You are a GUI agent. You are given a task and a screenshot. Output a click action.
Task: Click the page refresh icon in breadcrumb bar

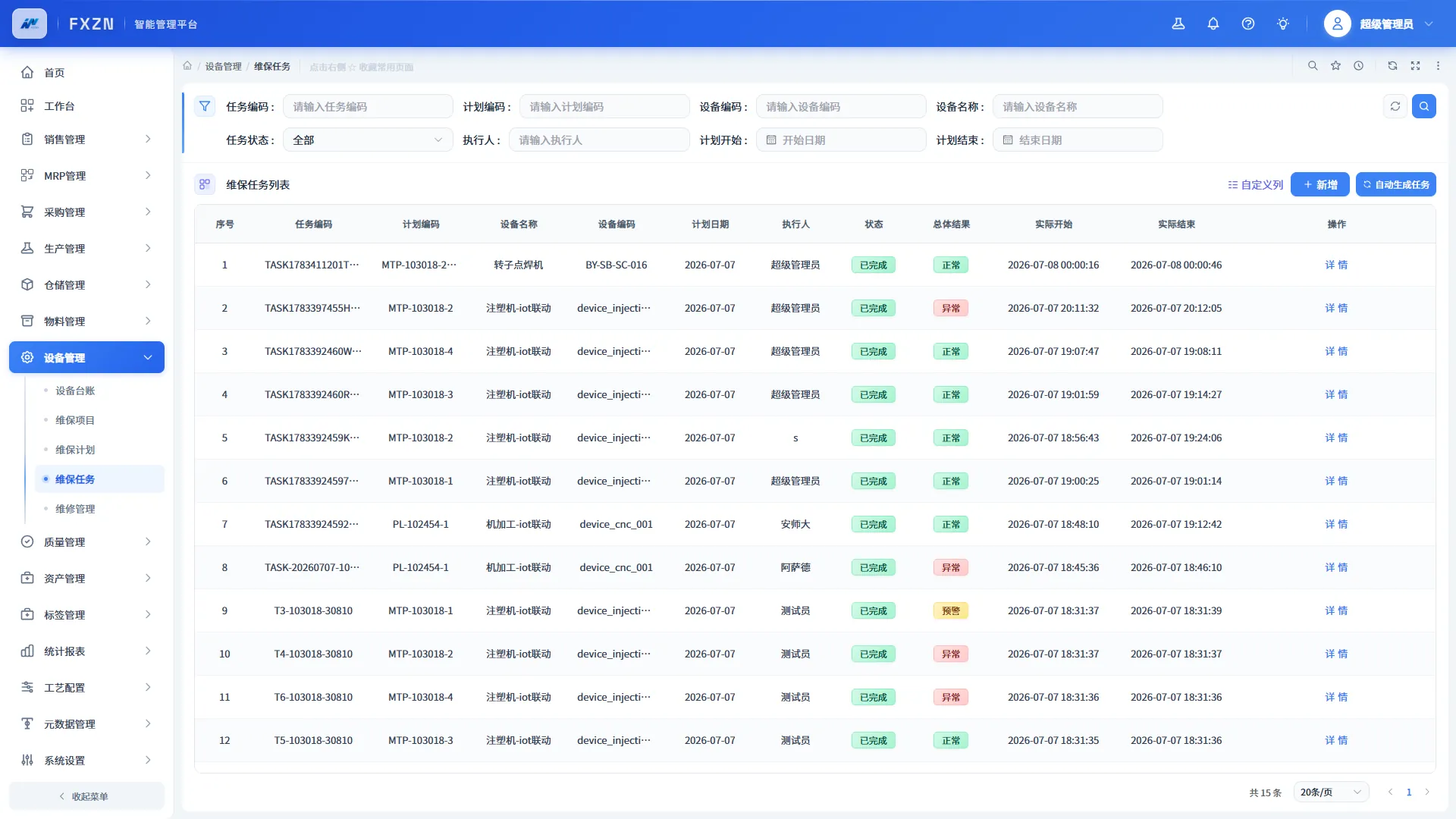(1392, 66)
